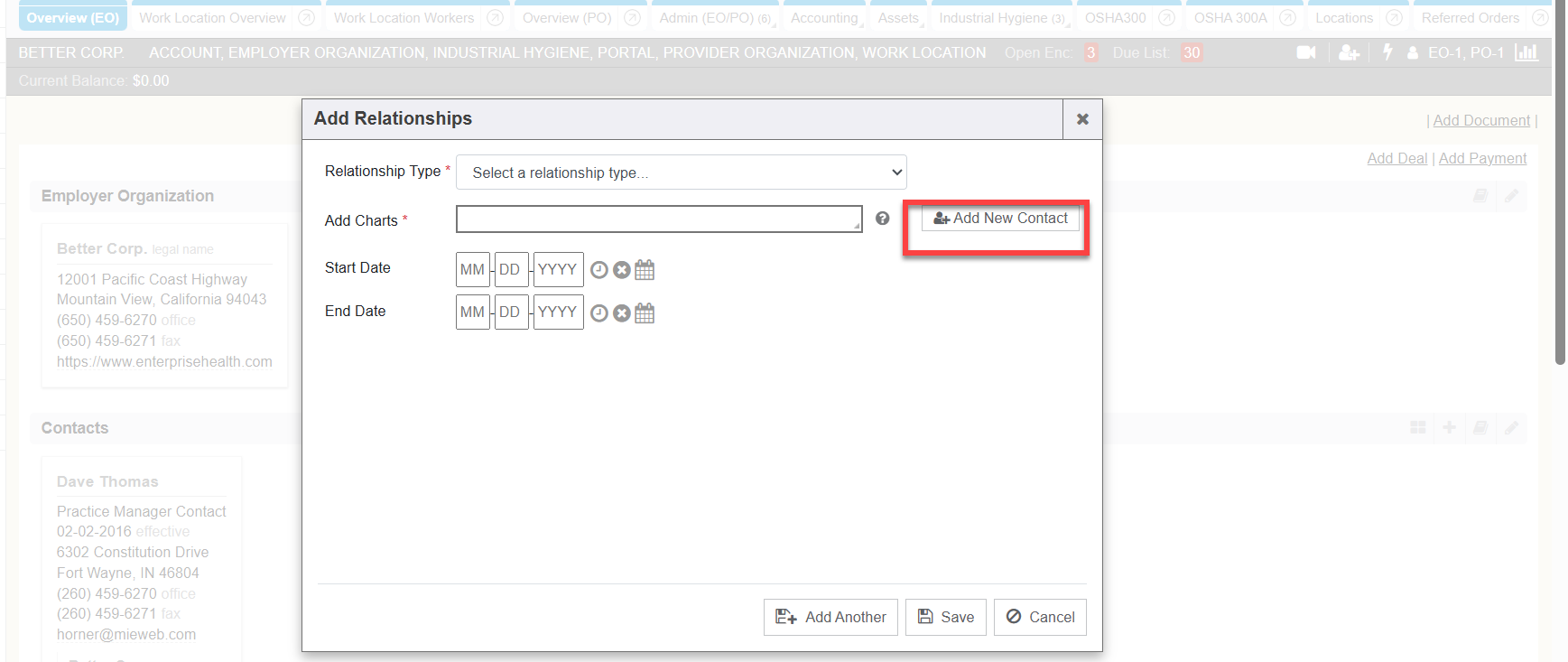Clear the End Date with the X icon
The height and width of the screenshot is (662, 1568).
[621, 313]
